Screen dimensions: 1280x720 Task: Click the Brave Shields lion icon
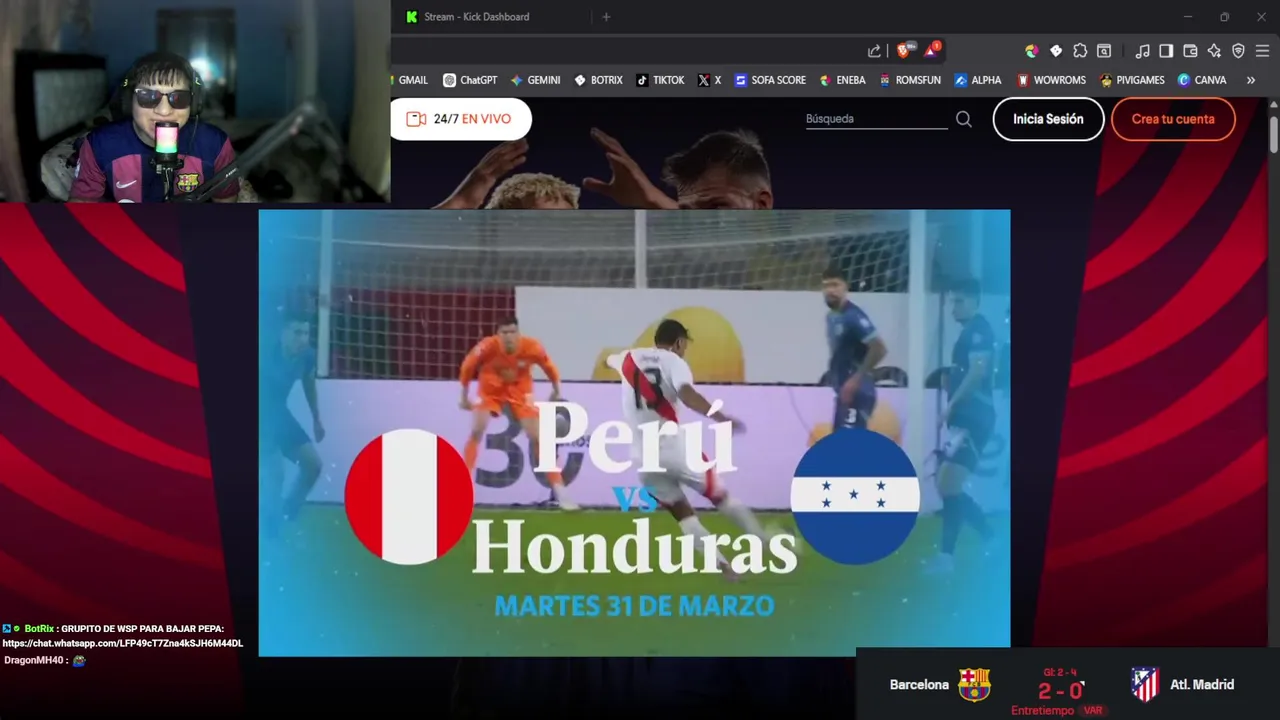904,50
